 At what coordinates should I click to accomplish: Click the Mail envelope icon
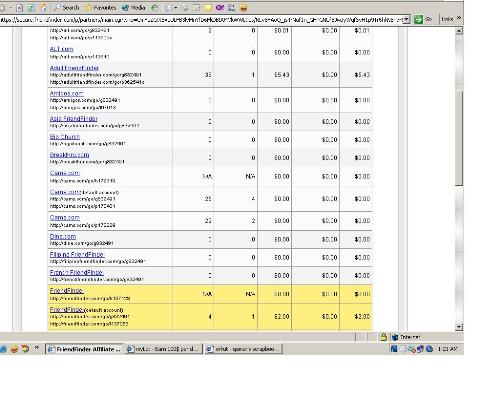(169, 7)
